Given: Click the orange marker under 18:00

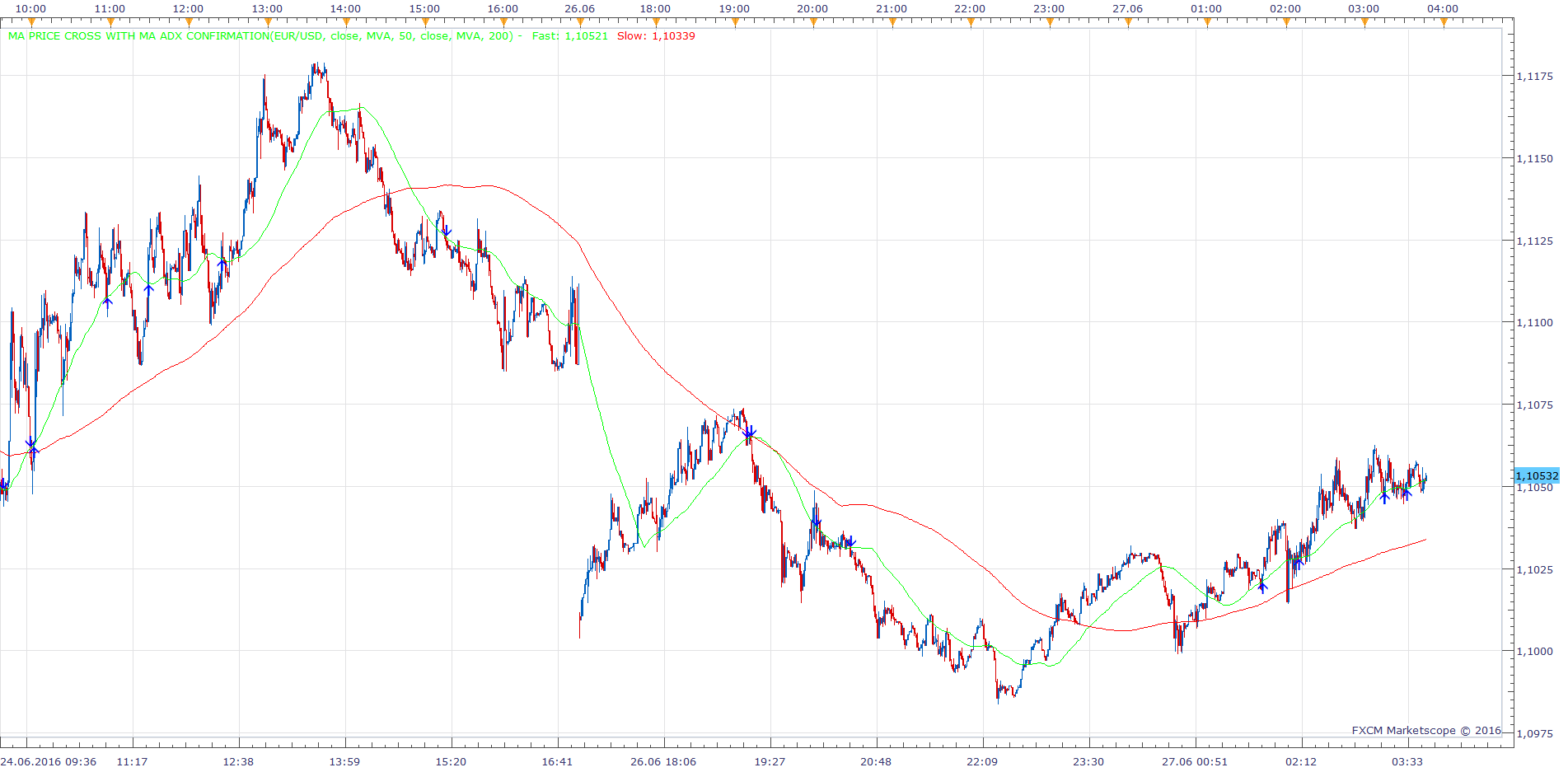Looking at the screenshot, I should 656,22.
